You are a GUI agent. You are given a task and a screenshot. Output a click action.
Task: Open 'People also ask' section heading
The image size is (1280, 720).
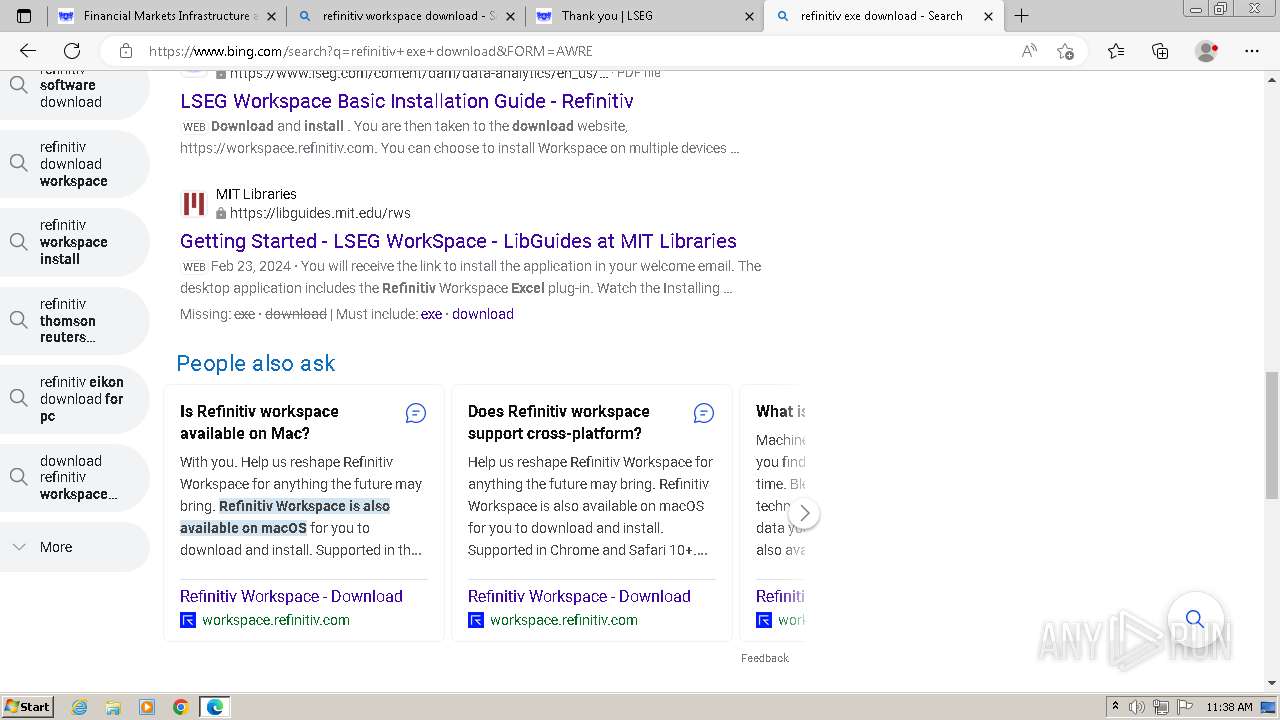coord(256,363)
